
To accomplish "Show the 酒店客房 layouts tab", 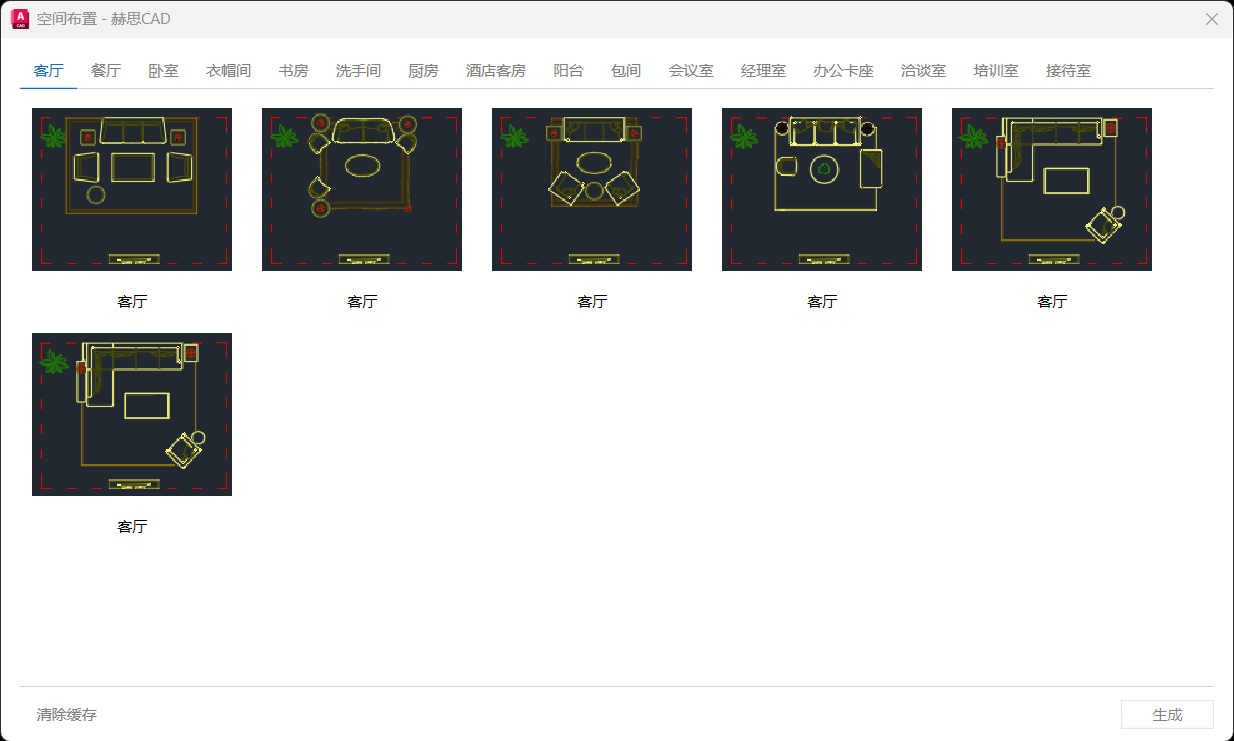I will [x=495, y=71].
